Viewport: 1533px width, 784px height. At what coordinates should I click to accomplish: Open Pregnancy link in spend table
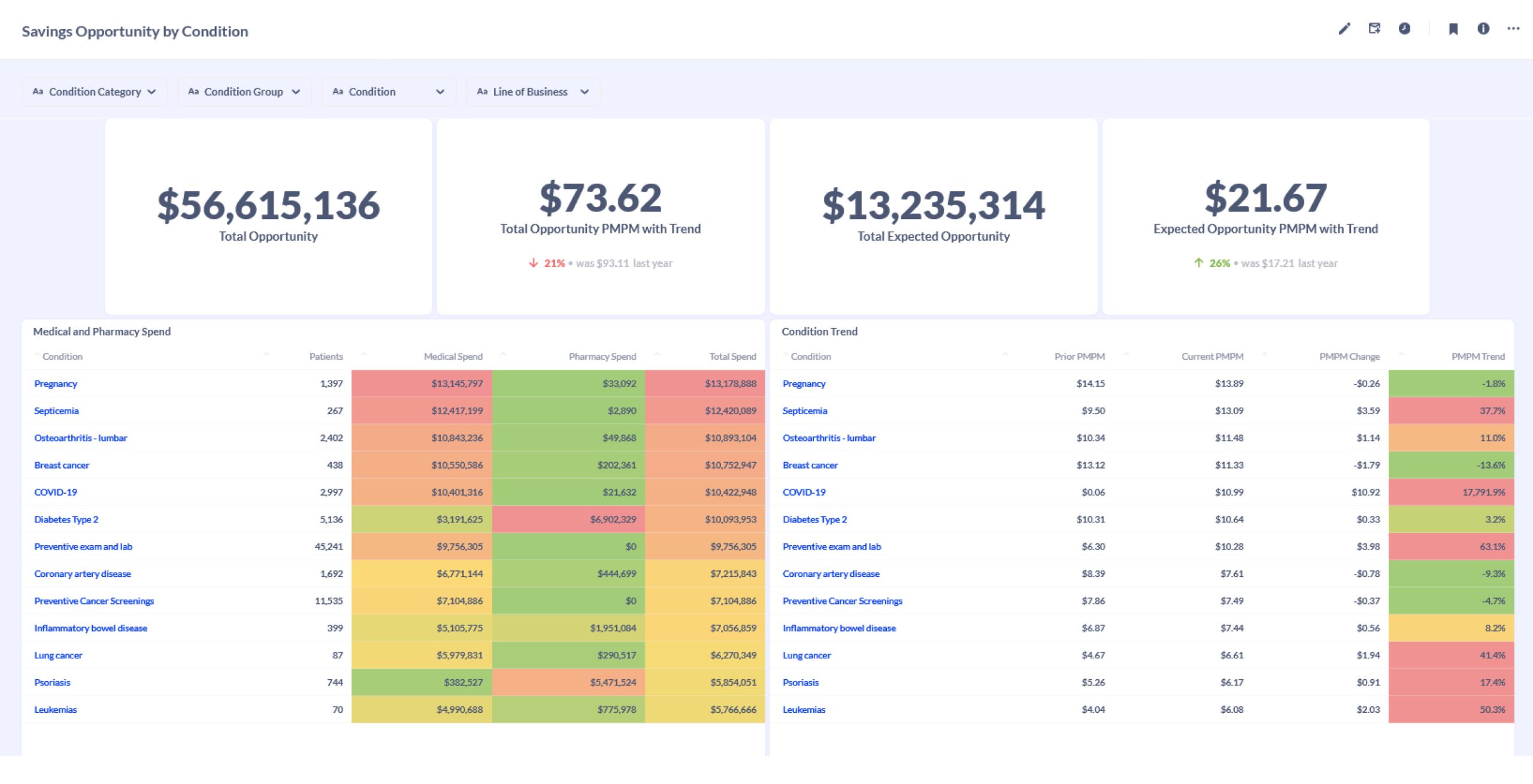point(56,384)
